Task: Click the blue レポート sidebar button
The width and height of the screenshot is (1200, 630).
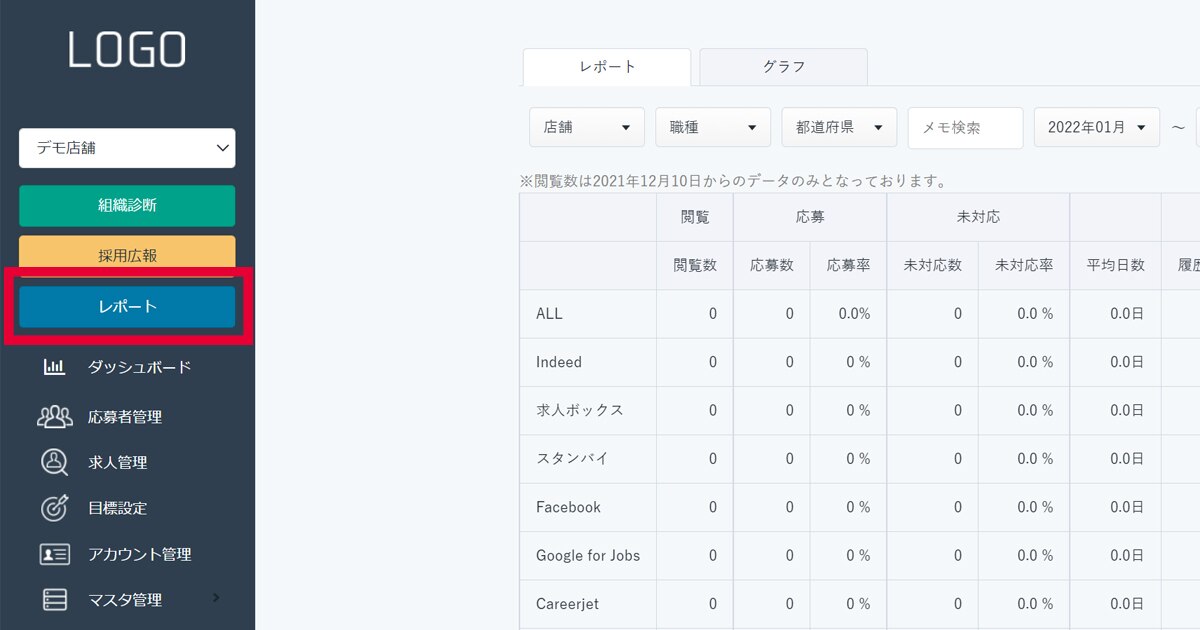Action: pyautogui.click(x=127, y=307)
